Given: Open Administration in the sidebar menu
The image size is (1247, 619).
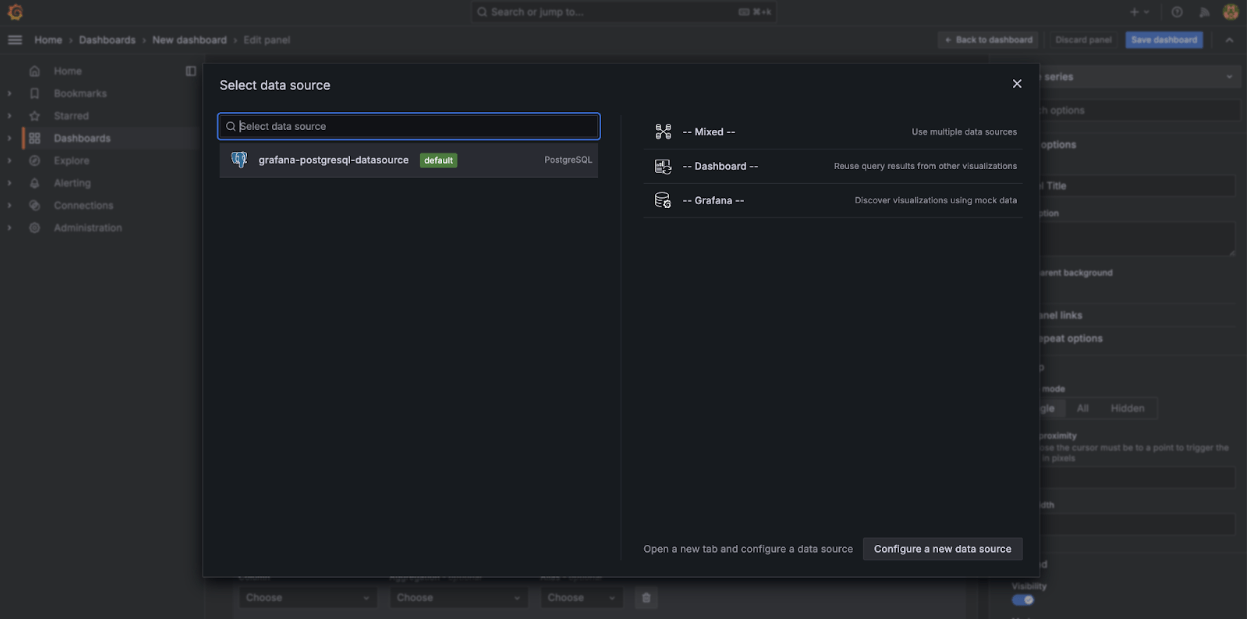Looking at the screenshot, I should 88,228.
